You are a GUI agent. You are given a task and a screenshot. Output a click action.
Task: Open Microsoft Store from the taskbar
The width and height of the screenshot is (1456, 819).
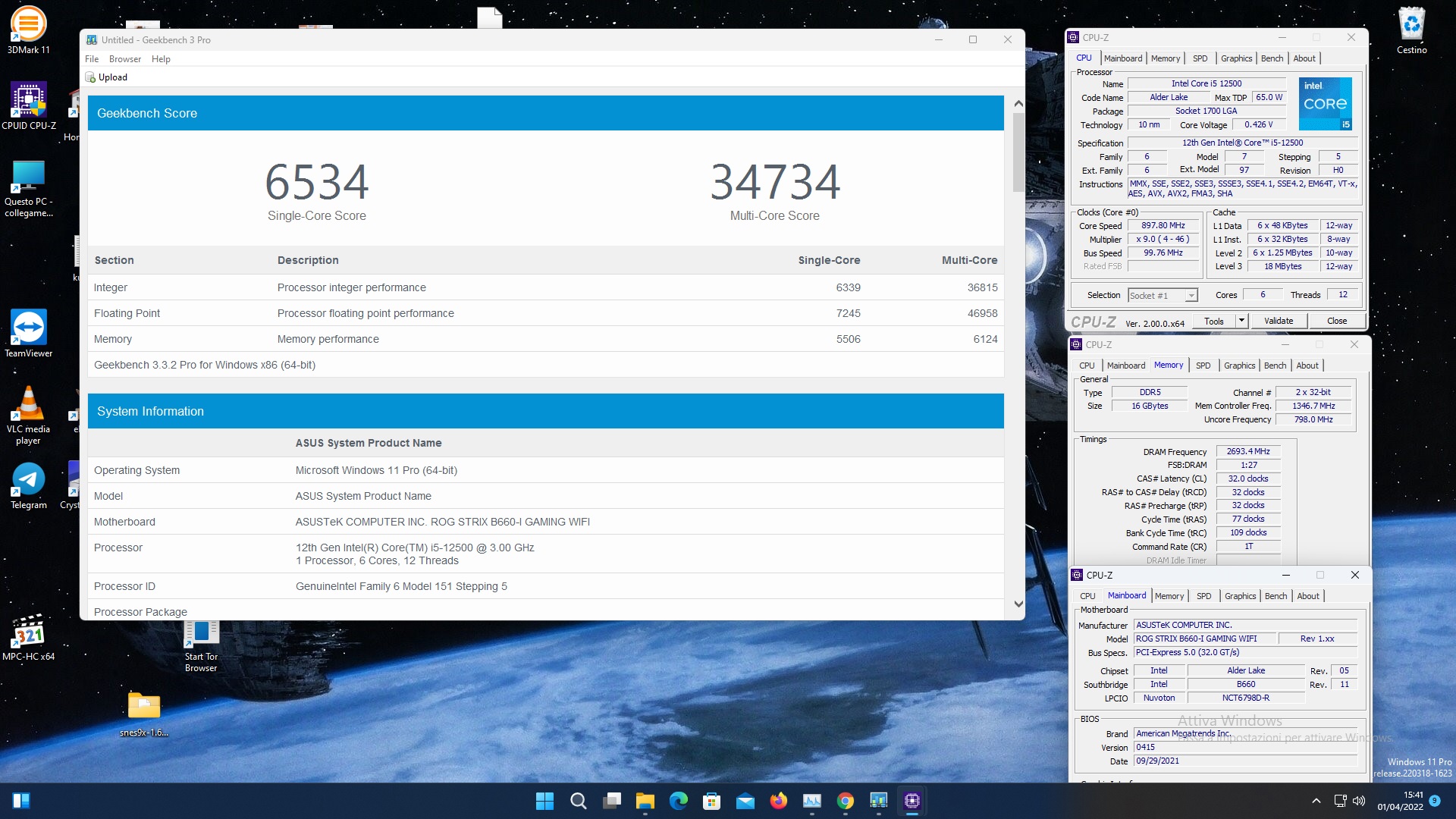tap(711, 801)
